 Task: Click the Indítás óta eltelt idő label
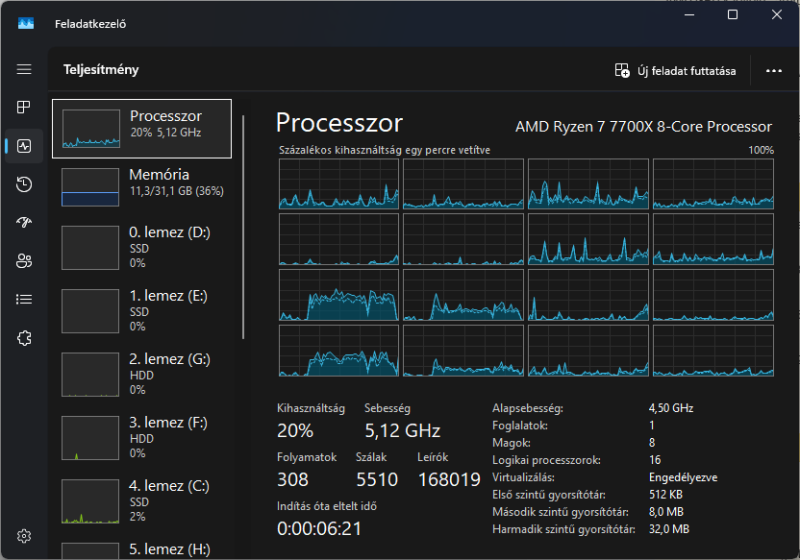(x=327, y=506)
